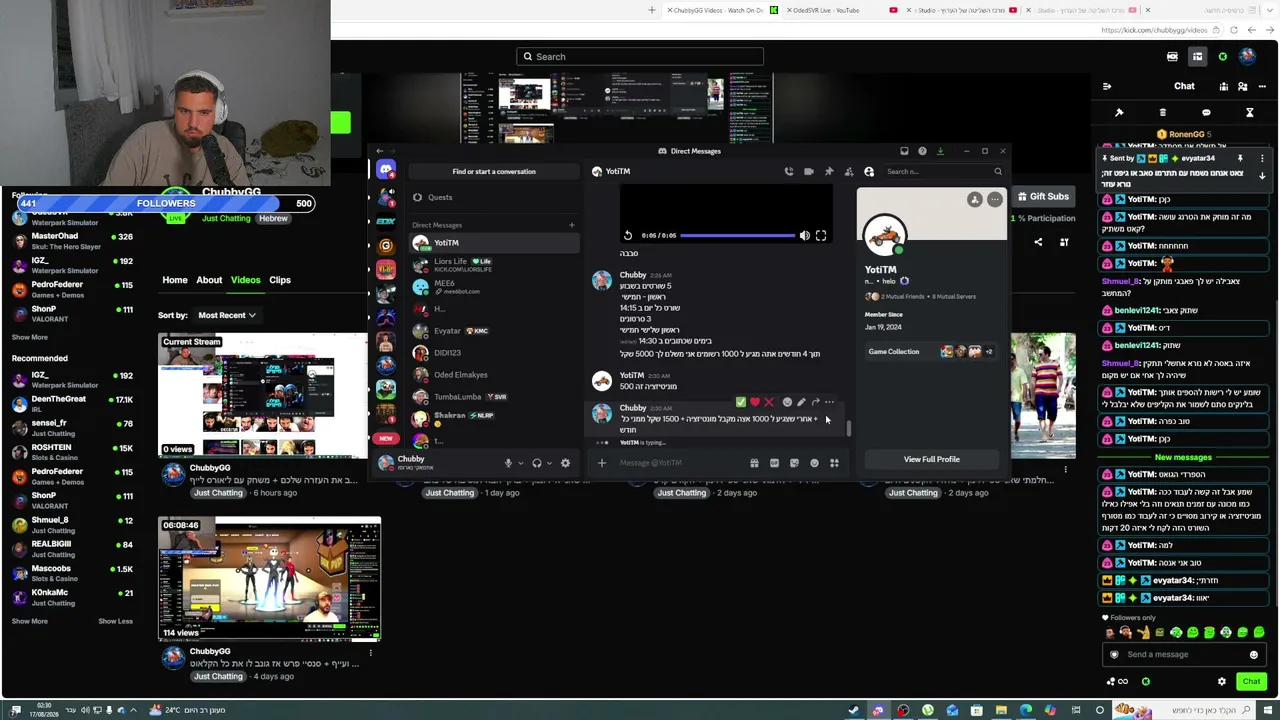Enter fullscreen on Discord video attachment

821,236
